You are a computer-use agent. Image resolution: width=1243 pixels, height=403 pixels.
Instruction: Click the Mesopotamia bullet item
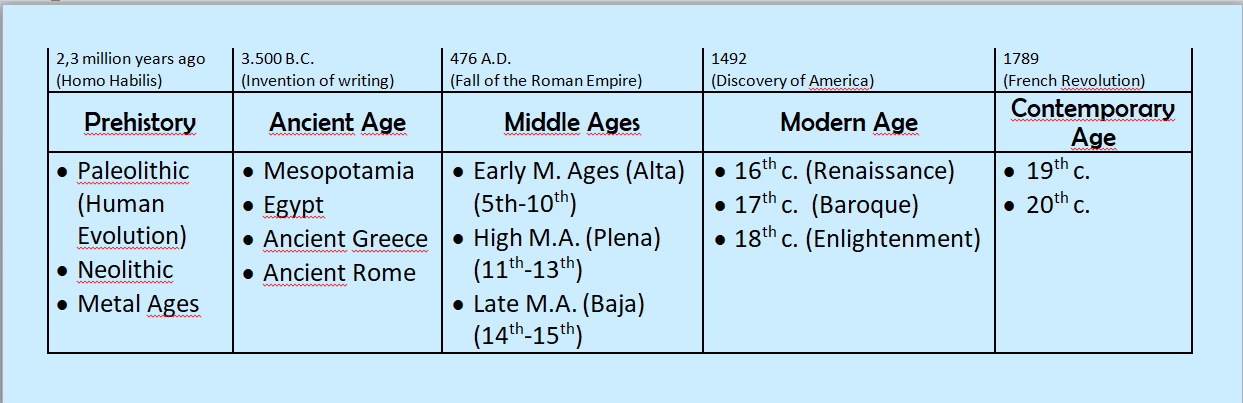(338, 171)
